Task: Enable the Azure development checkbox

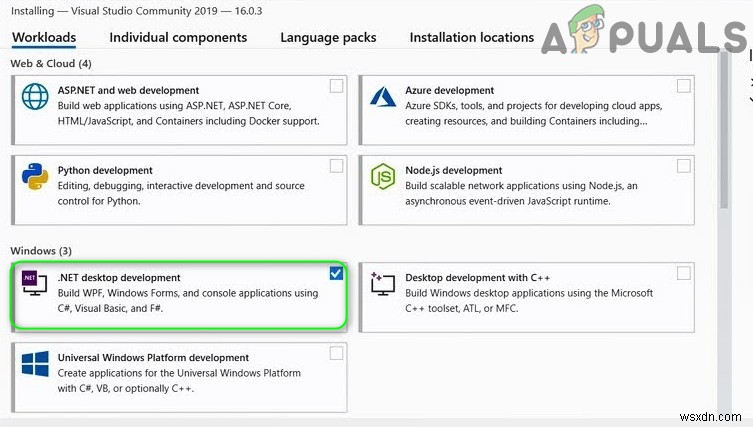Action: (683, 86)
